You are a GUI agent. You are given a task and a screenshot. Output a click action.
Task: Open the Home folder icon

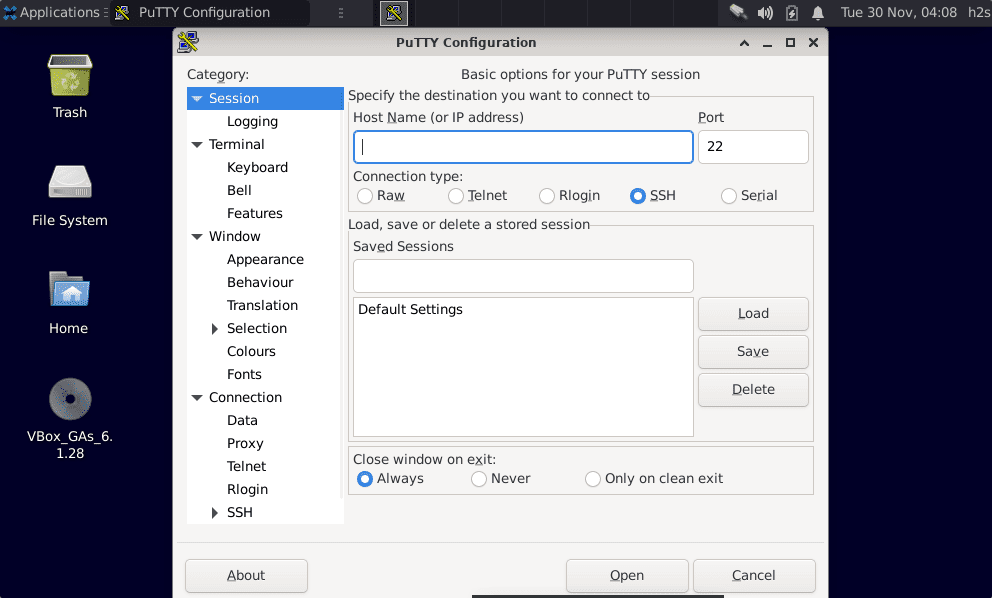click(68, 290)
